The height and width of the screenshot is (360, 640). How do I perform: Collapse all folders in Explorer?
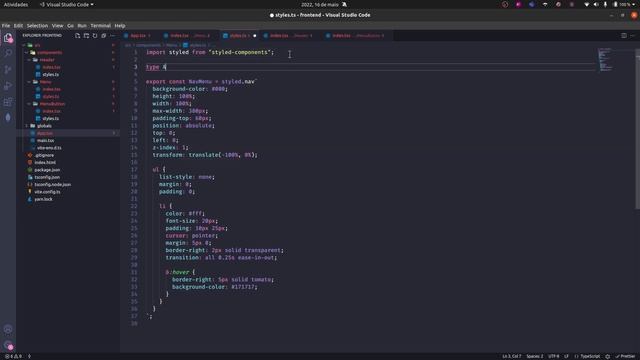coord(103,36)
